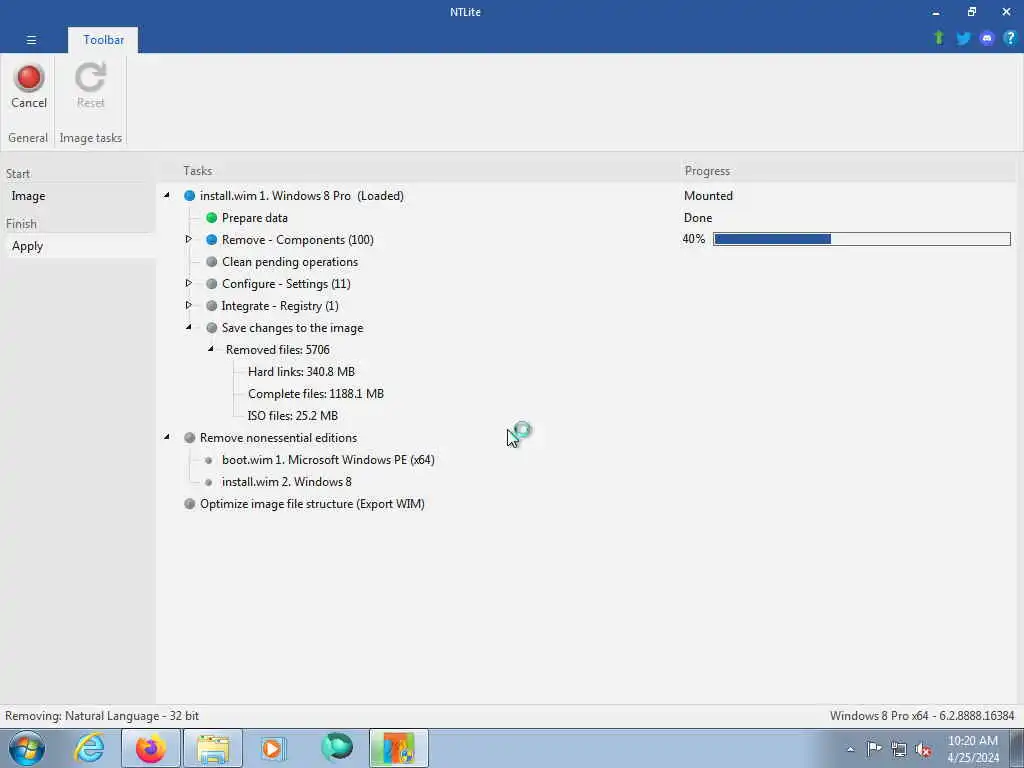Click gray dot beside Save changes to the image
1024x768 pixels.
[212, 328]
